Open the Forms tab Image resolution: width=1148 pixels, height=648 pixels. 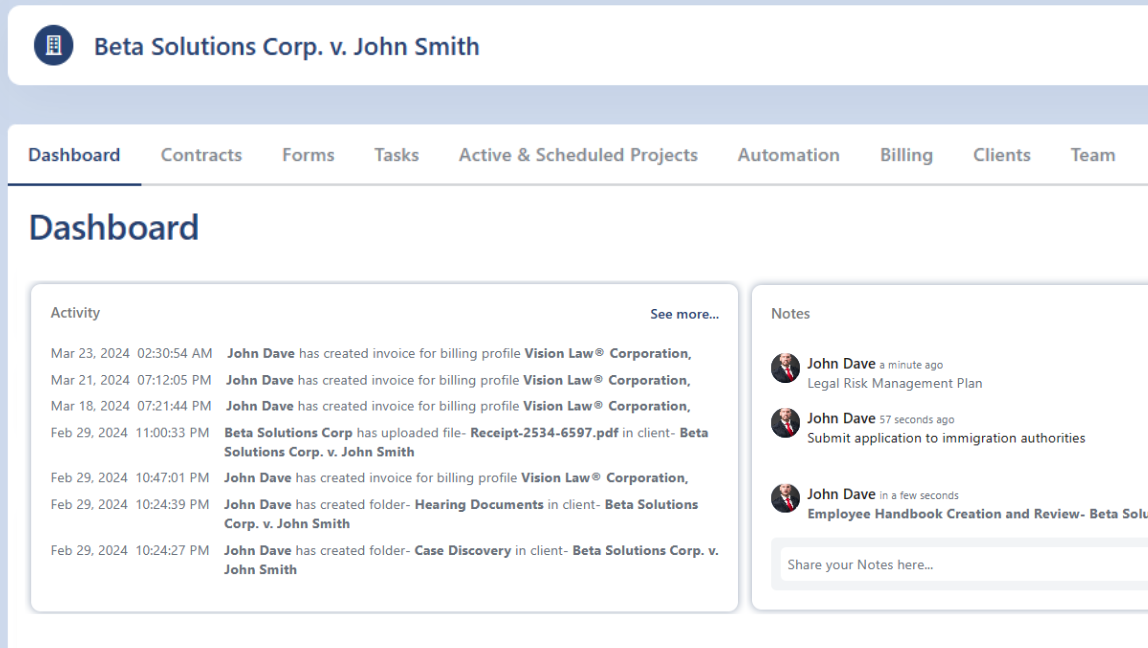pyautogui.click(x=307, y=155)
